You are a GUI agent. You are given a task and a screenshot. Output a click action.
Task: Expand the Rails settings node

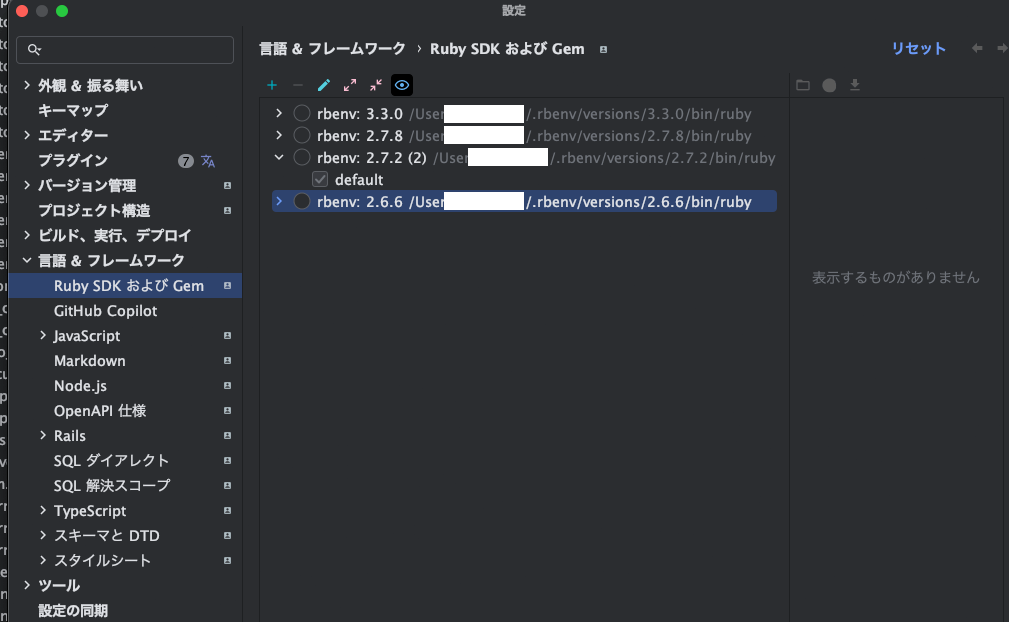point(42,435)
